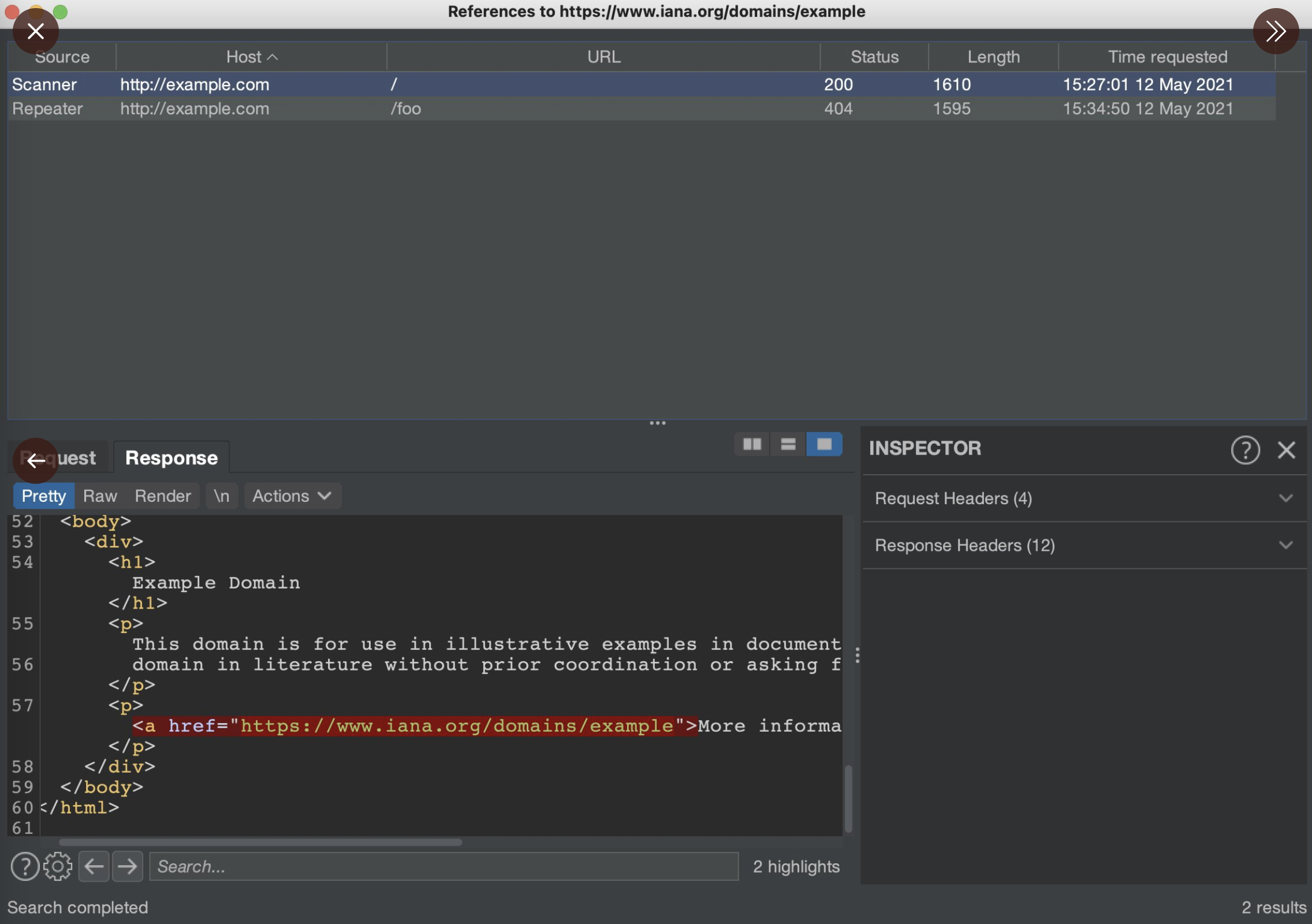Click the </html> closing tag line

click(80, 808)
